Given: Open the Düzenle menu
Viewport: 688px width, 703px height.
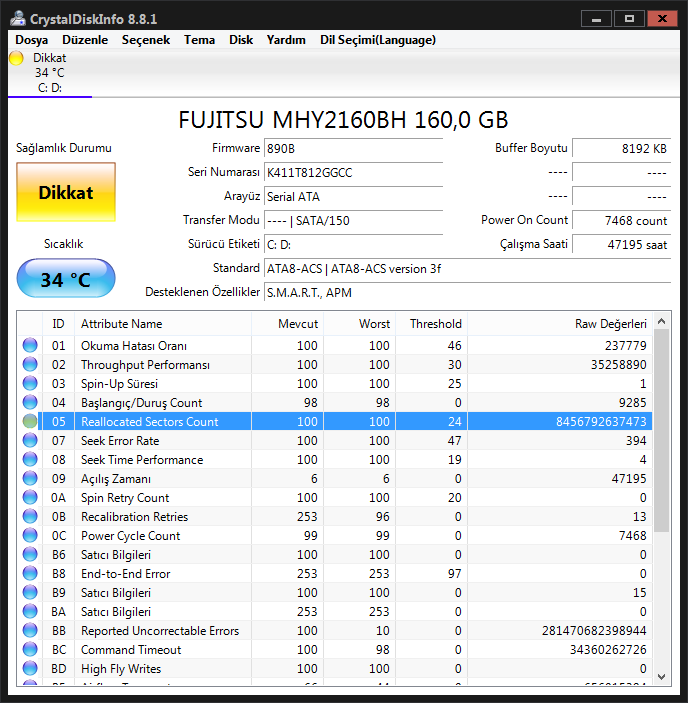Looking at the screenshot, I should (85, 40).
